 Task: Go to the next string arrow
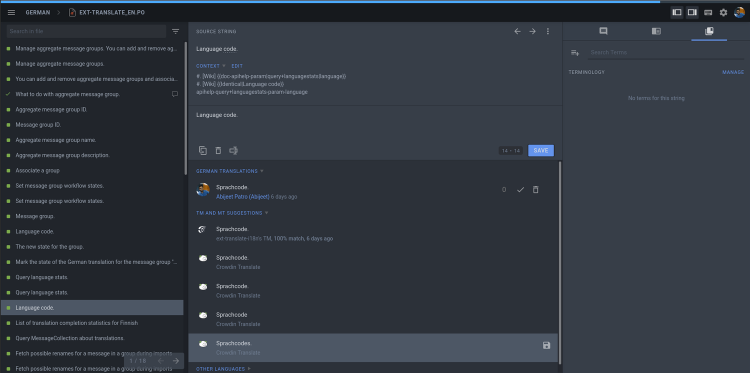click(x=532, y=32)
